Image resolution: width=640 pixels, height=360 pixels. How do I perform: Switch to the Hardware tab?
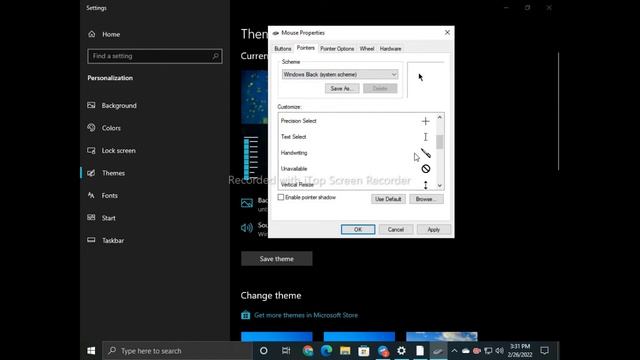click(390, 49)
